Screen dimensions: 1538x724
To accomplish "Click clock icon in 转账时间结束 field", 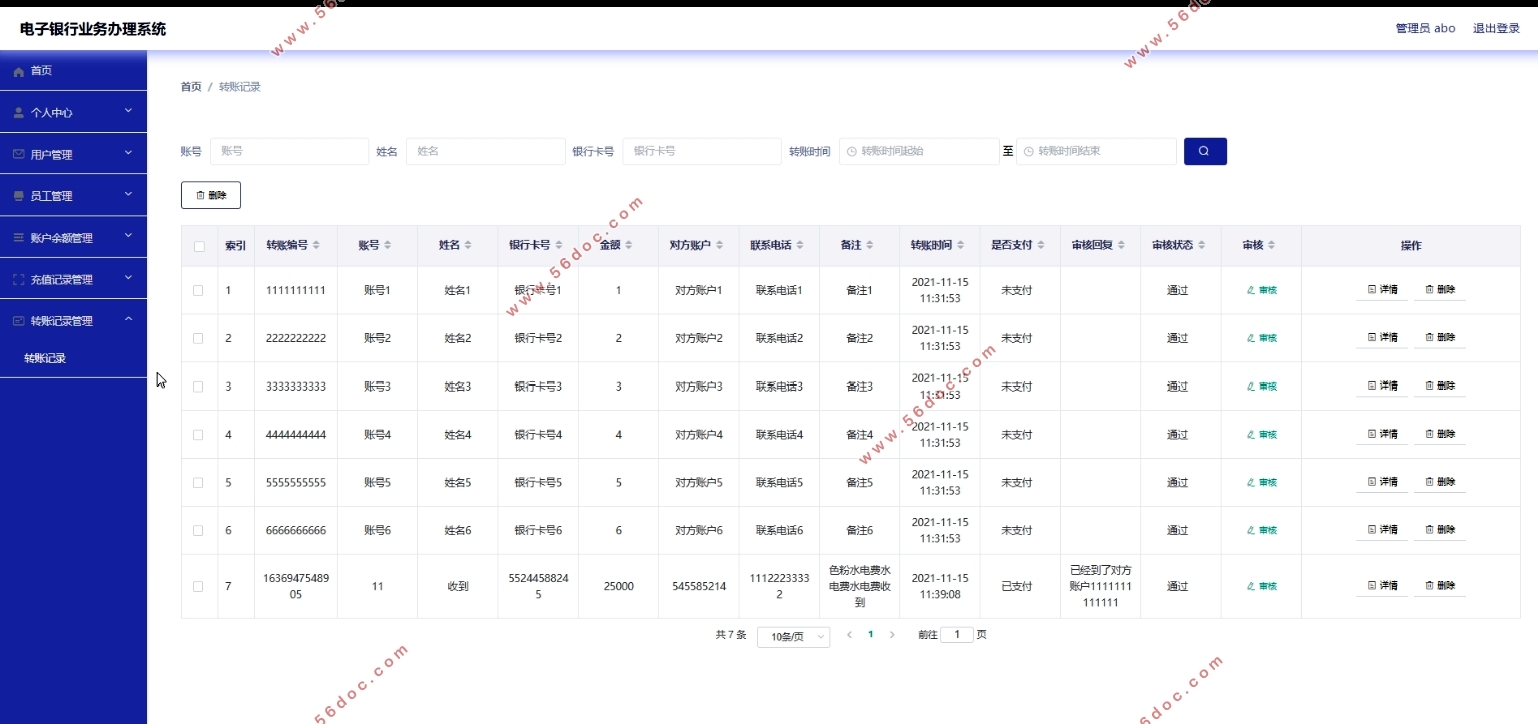I will [1029, 152].
